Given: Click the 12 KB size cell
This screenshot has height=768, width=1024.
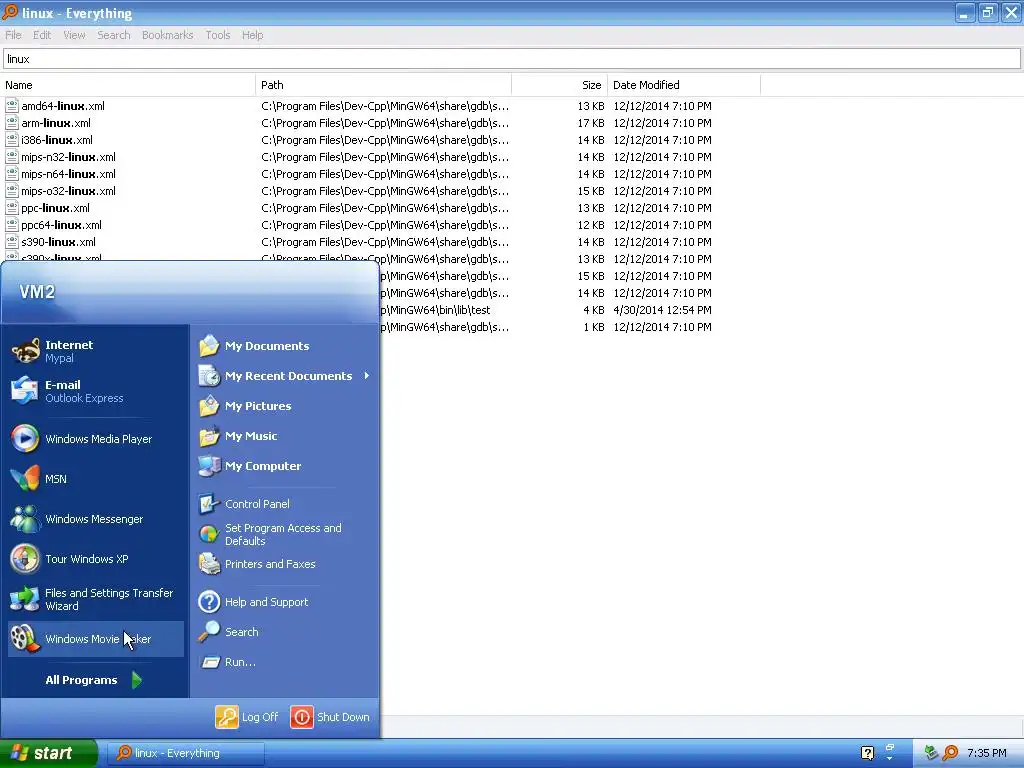Looking at the screenshot, I should pos(590,225).
